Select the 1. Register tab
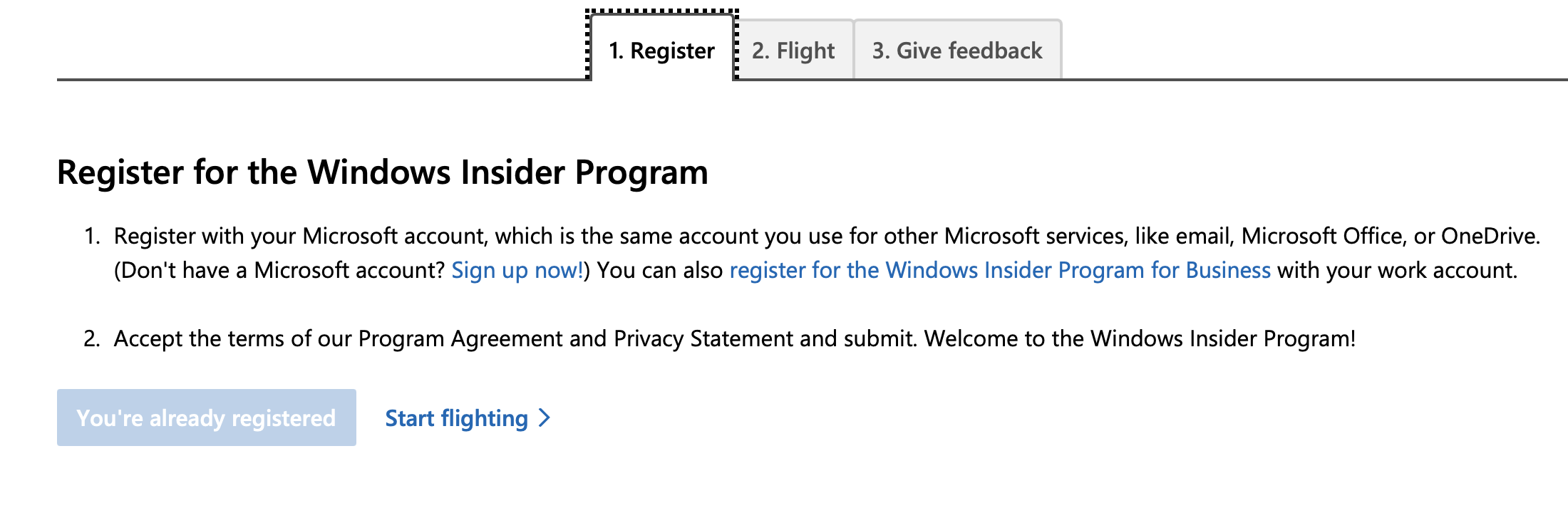This screenshot has height=513, width=1568. [x=662, y=48]
